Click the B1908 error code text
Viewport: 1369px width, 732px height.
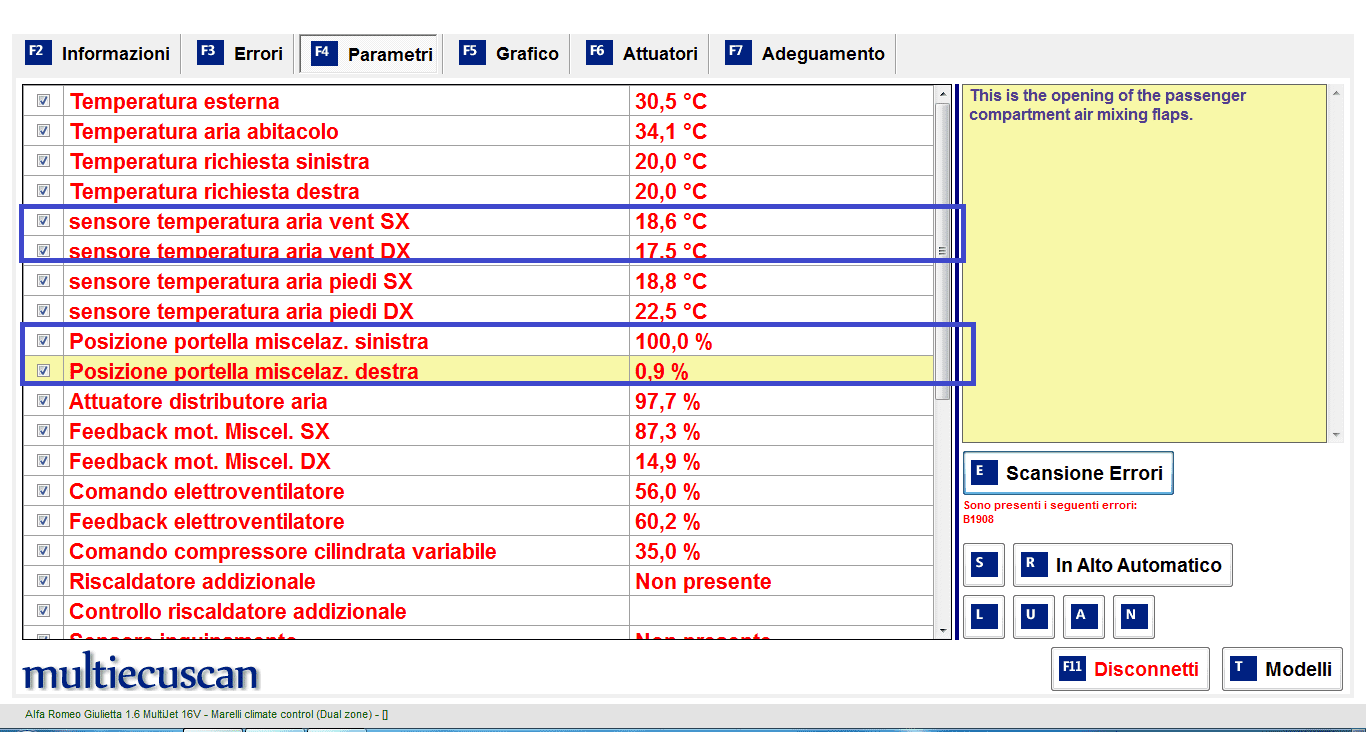(977, 519)
